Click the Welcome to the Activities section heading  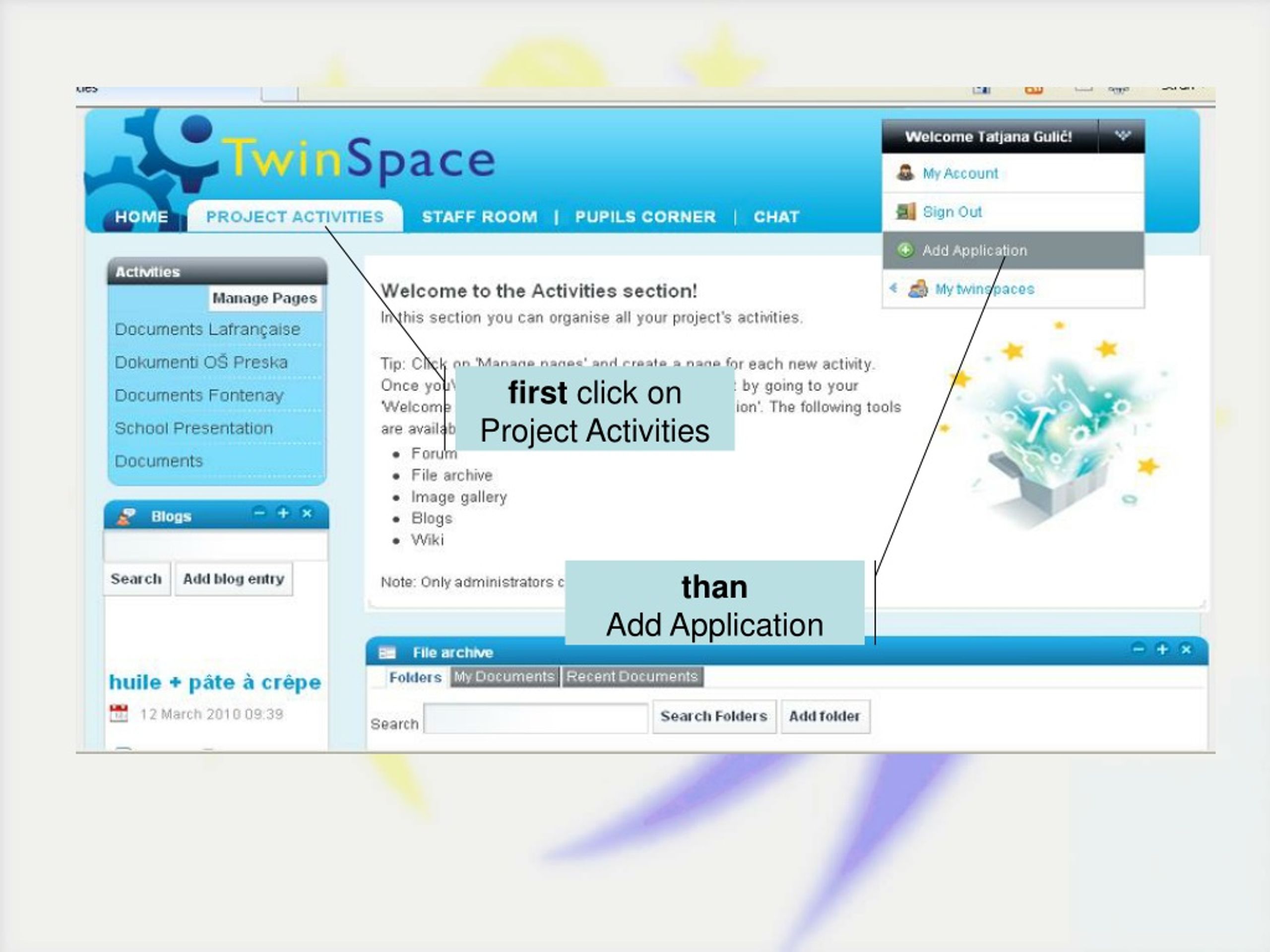pos(539,291)
